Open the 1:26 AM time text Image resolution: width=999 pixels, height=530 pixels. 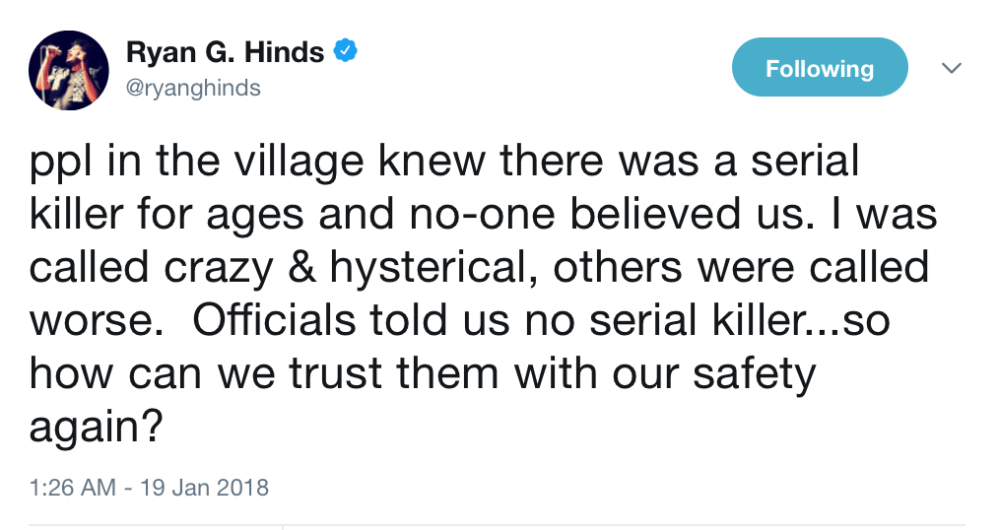[68, 488]
